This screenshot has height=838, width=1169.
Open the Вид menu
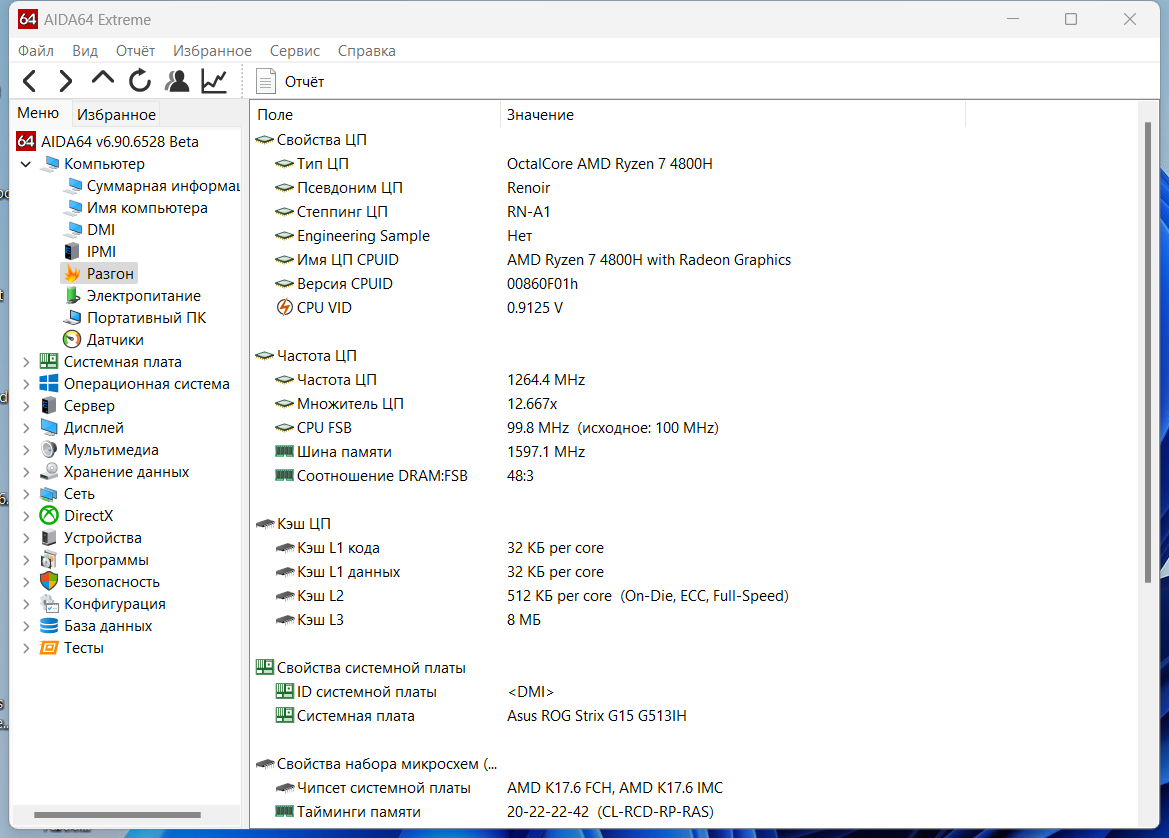85,51
